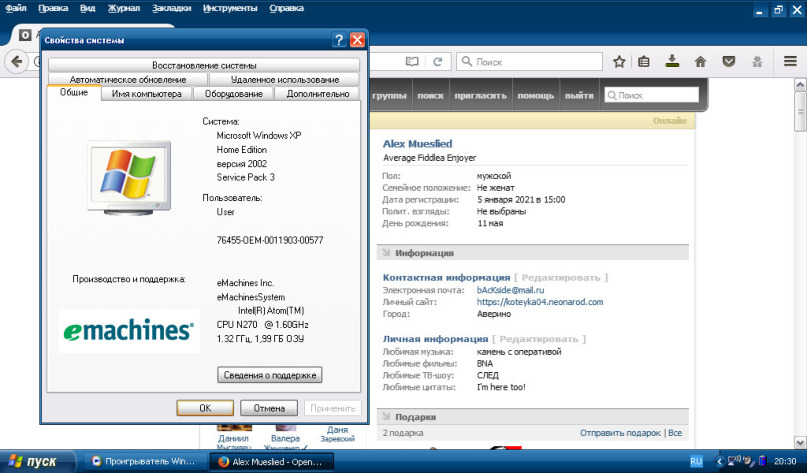This screenshot has height=473, width=807.
Task: Click bAcKside@mail.ru email link
Action: (x=510, y=290)
